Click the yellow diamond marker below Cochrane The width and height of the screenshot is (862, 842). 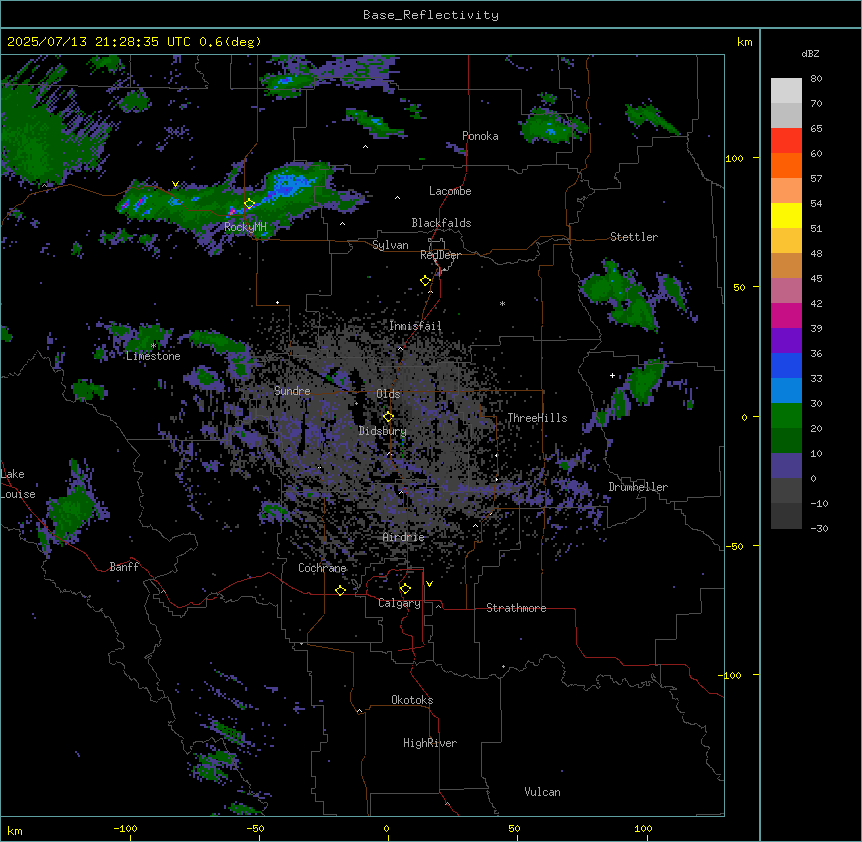pyautogui.click(x=340, y=590)
